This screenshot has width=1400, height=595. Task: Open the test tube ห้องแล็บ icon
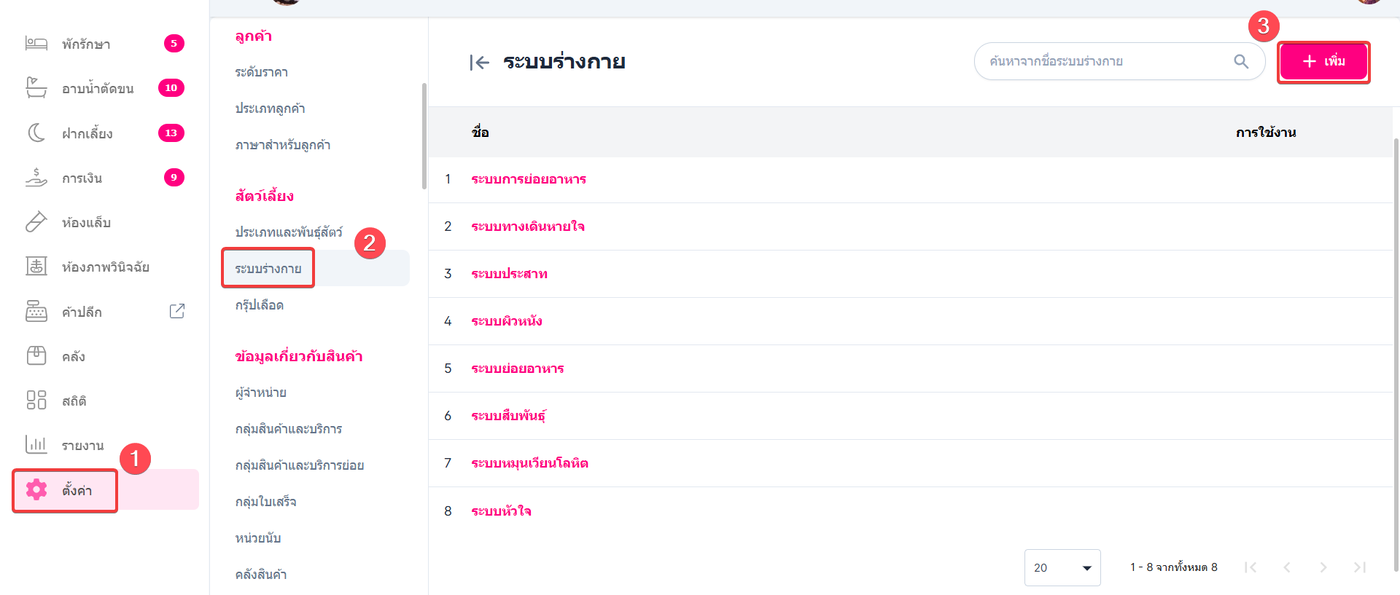[x=36, y=222]
